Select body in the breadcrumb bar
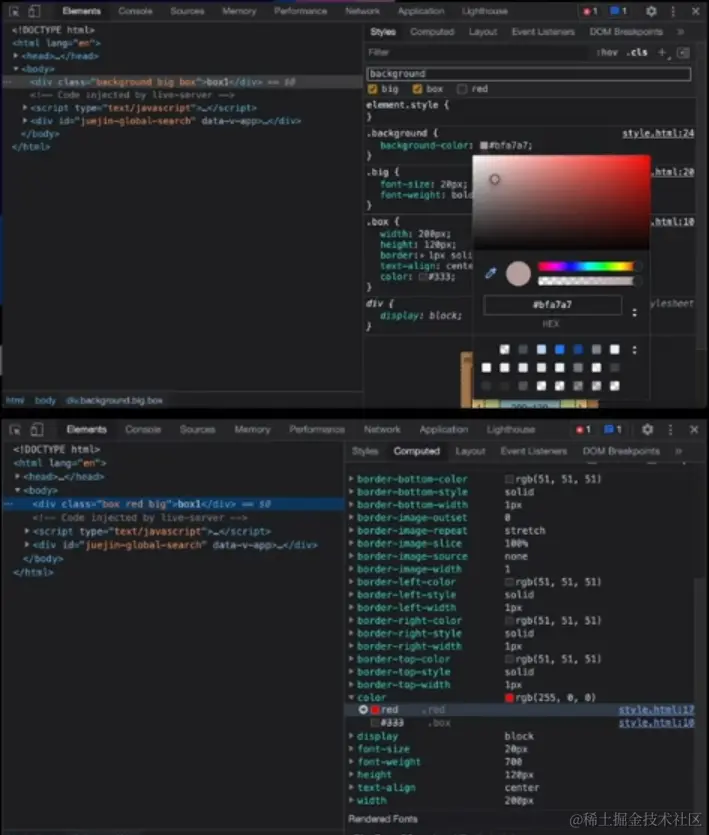Screen dimensions: 709x835 click(45, 400)
